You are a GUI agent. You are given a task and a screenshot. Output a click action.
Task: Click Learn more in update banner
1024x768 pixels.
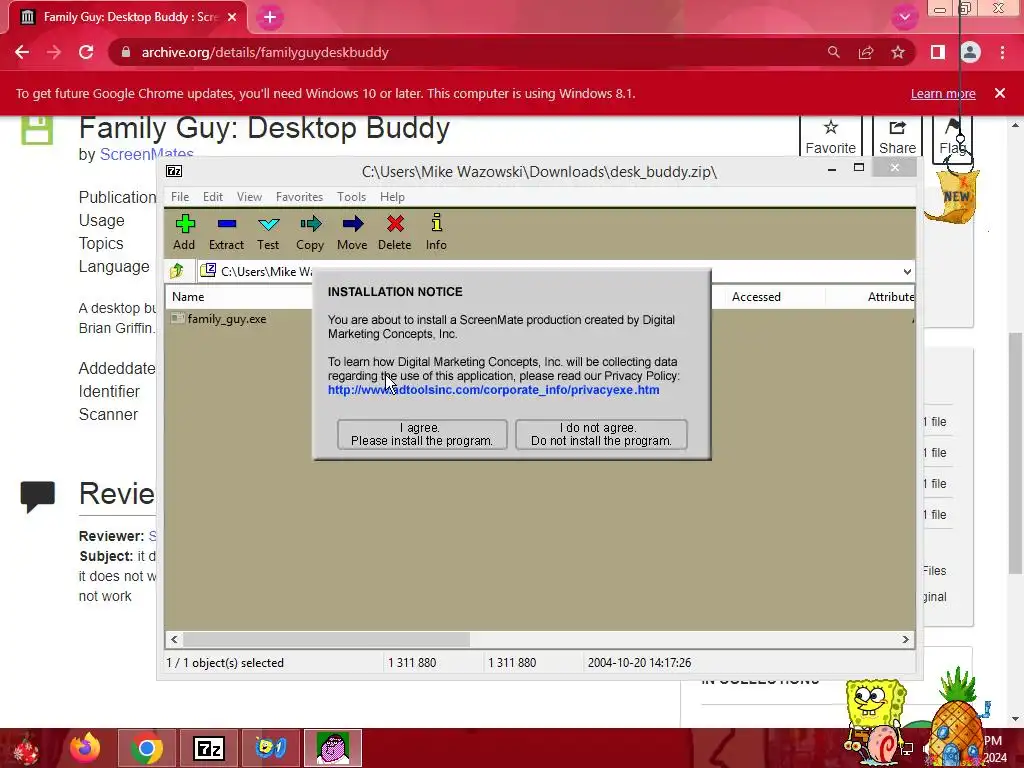pyautogui.click(x=943, y=93)
